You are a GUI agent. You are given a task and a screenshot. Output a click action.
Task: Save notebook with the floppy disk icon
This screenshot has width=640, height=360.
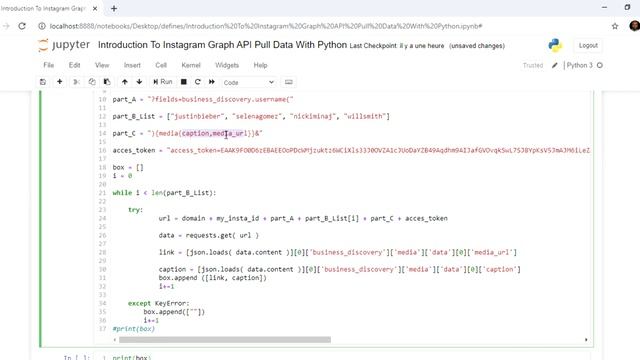tap(43, 82)
